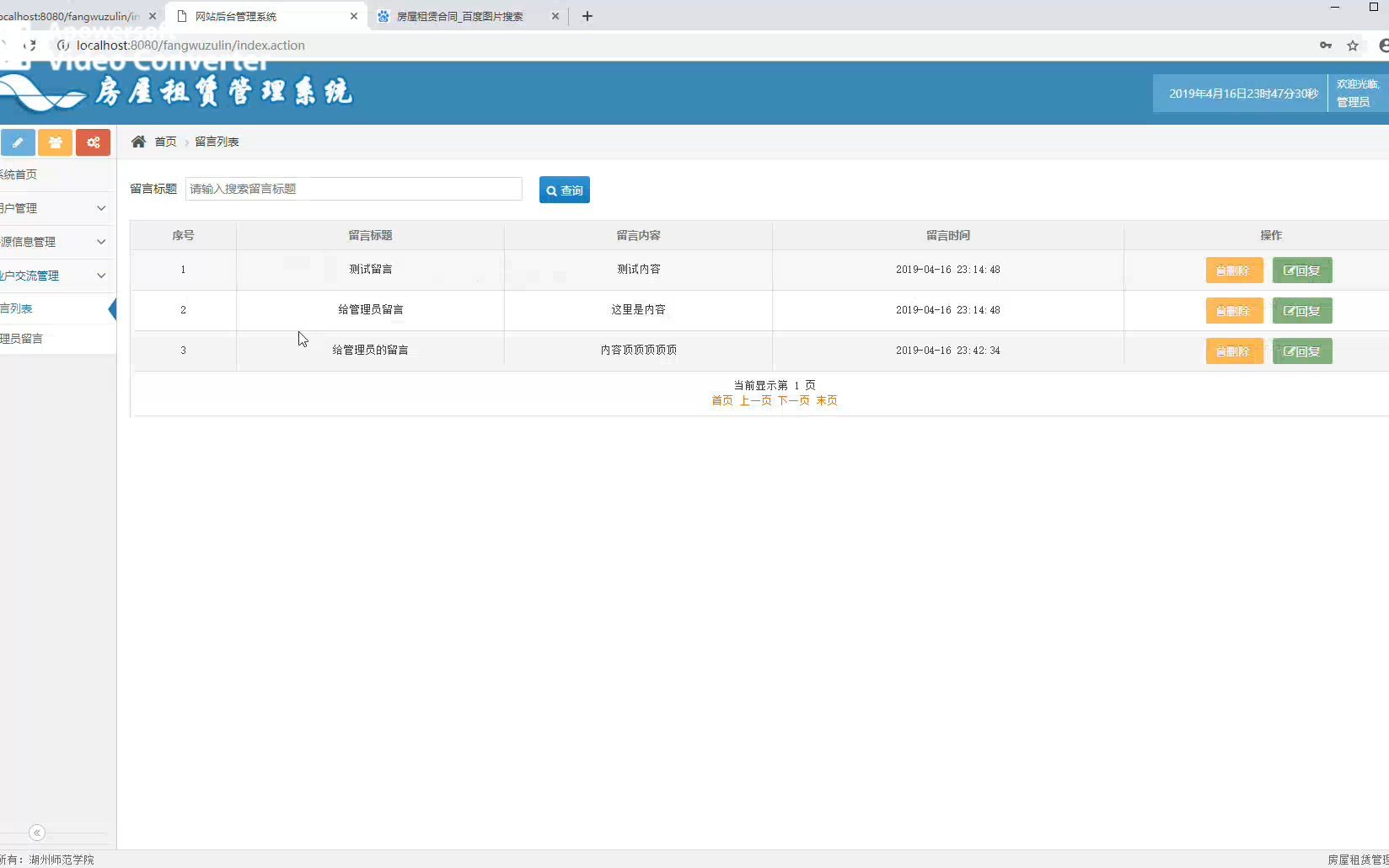Click the 首页 breadcrumb link
This screenshot has height=868, width=1389.
click(165, 142)
